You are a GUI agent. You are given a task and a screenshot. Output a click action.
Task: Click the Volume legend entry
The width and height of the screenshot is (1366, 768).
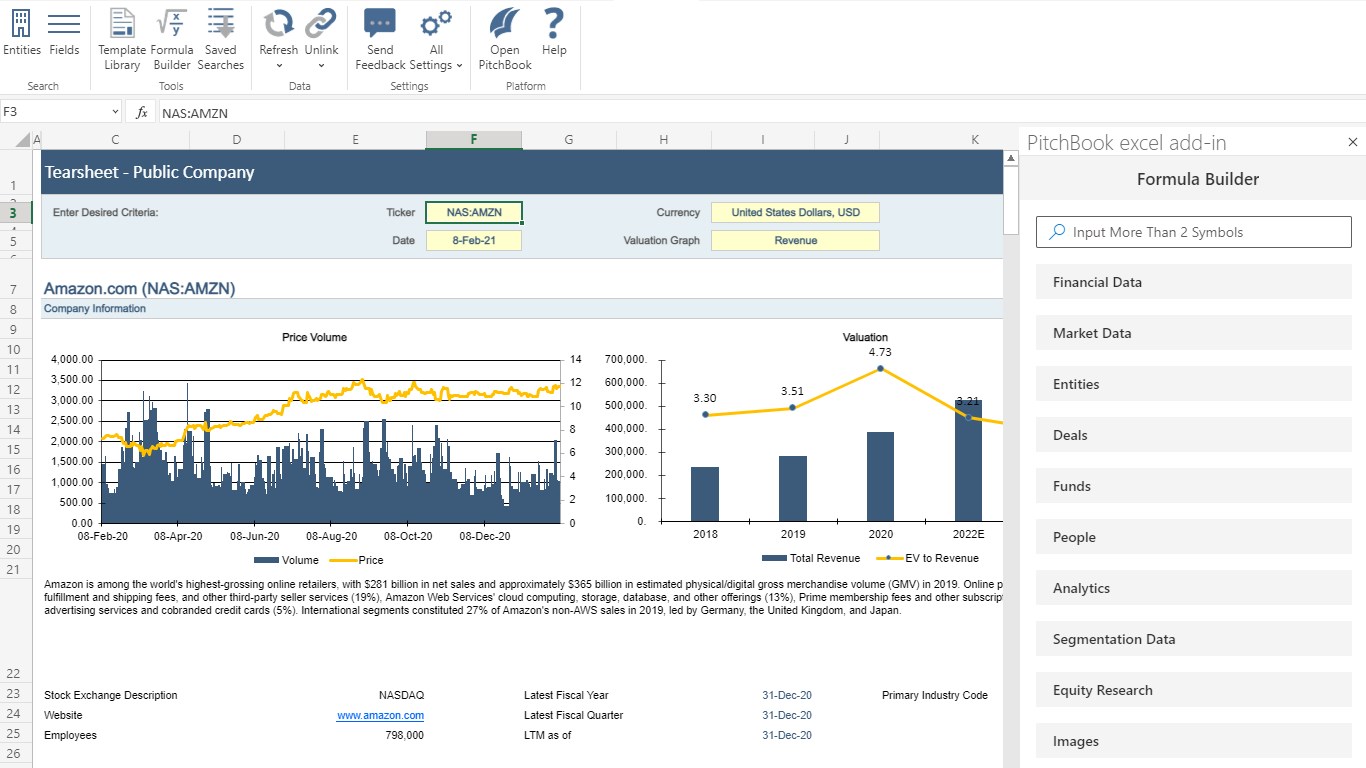click(286, 560)
